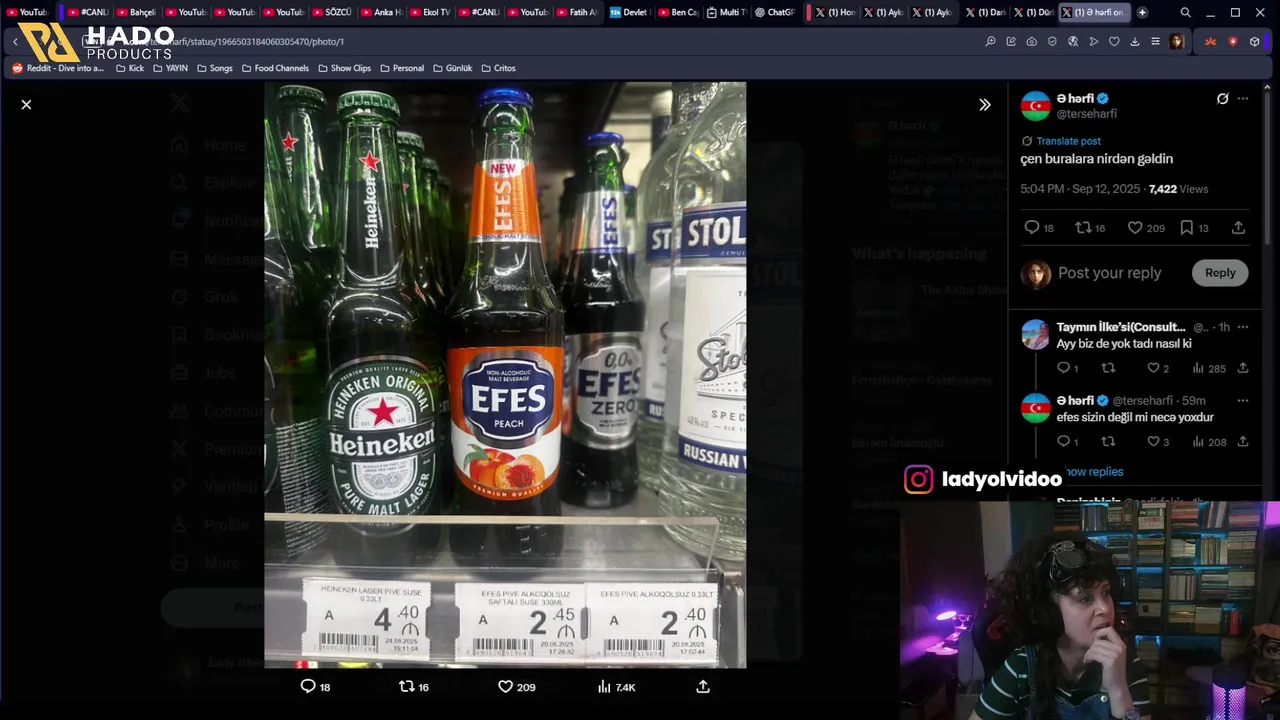Click the @terseharfi handle under the name
Screen dimensions: 1280x720
1086,114
